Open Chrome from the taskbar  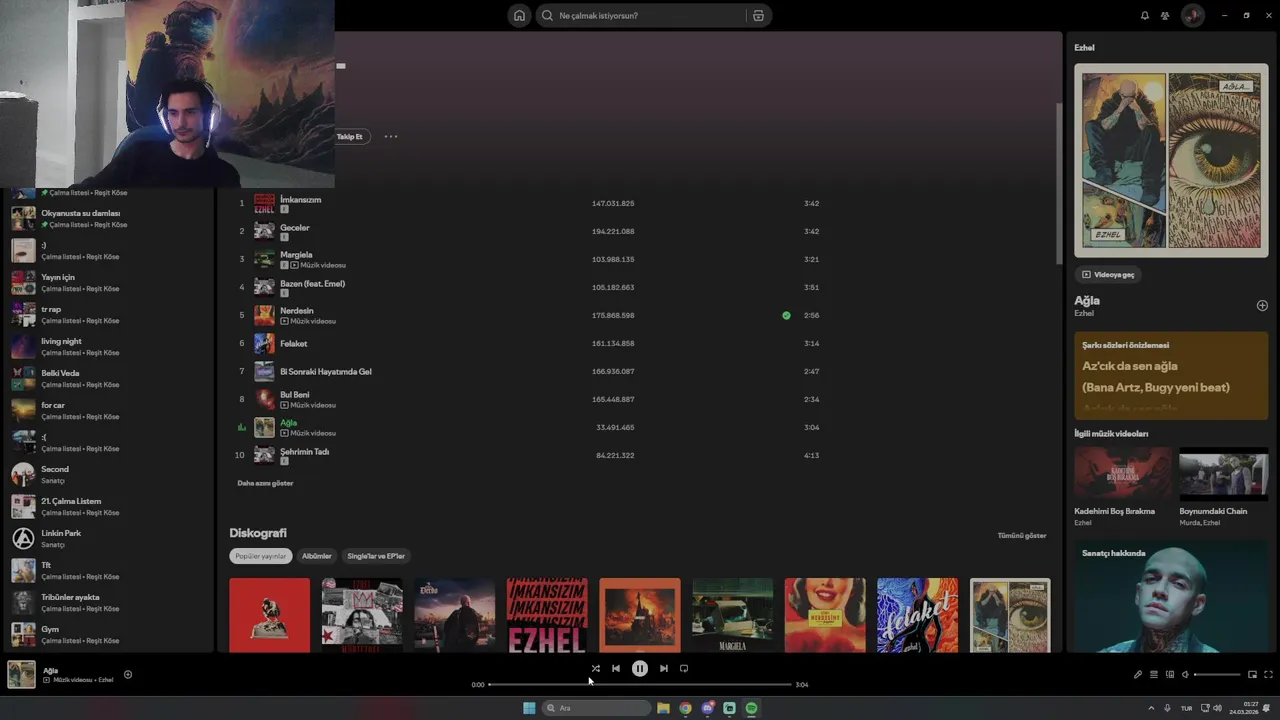click(x=685, y=708)
